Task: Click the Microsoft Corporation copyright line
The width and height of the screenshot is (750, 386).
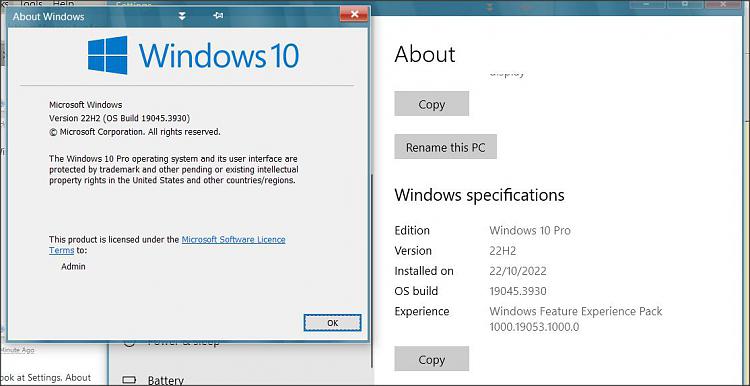Action: [x=135, y=132]
